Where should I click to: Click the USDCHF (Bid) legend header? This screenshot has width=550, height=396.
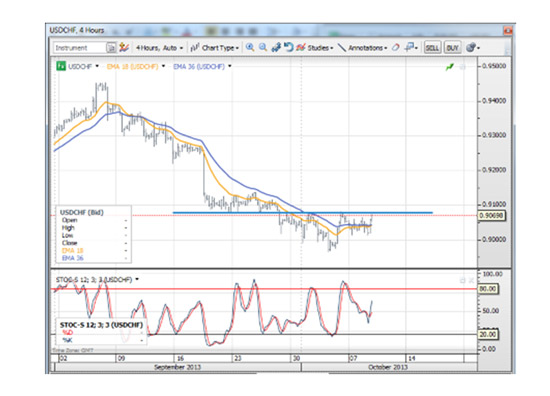[x=82, y=213]
